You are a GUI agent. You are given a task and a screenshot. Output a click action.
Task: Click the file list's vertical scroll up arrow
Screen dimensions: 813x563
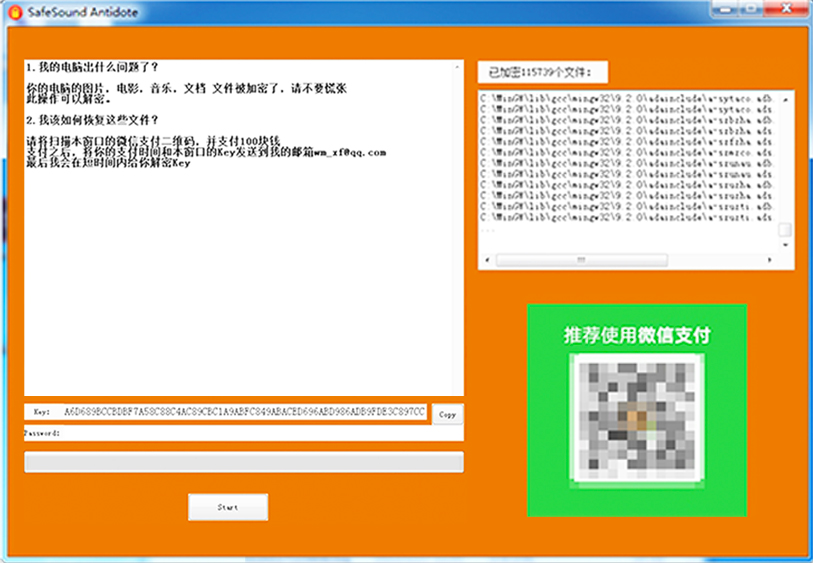pyautogui.click(x=786, y=100)
